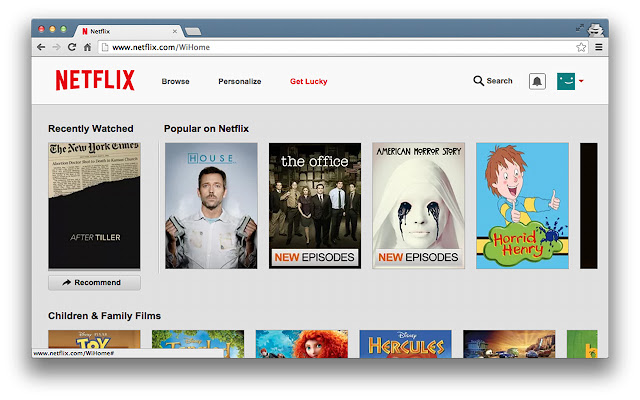Open the Browse menu

pyautogui.click(x=176, y=81)
